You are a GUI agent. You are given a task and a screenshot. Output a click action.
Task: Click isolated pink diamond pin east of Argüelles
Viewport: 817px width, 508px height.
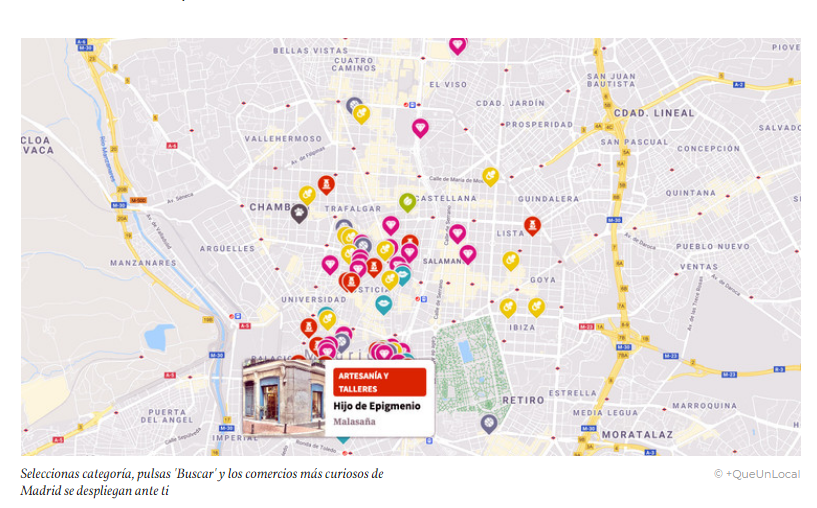click(x=330, y=265)
